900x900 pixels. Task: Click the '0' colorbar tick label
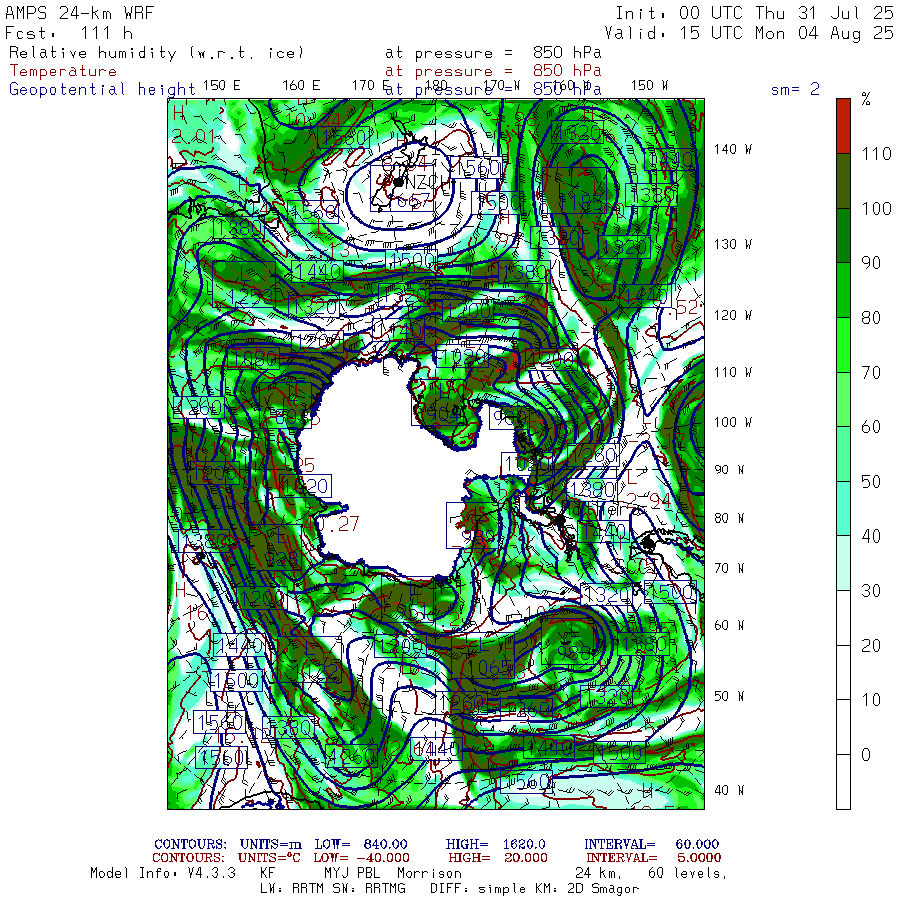(866, 754)
